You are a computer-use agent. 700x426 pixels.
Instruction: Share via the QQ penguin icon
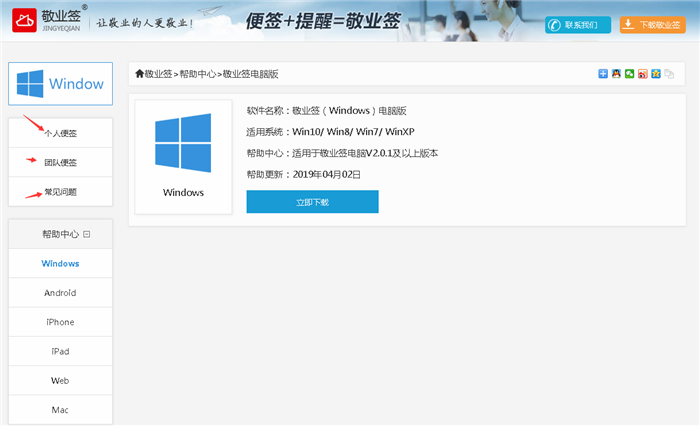pos(616,74)
